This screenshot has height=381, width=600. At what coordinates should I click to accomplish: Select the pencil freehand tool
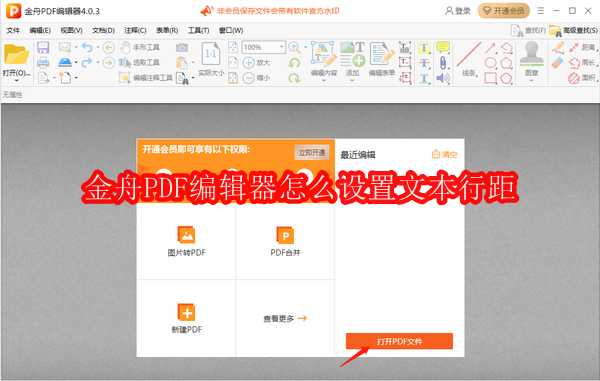pos(558,47)
